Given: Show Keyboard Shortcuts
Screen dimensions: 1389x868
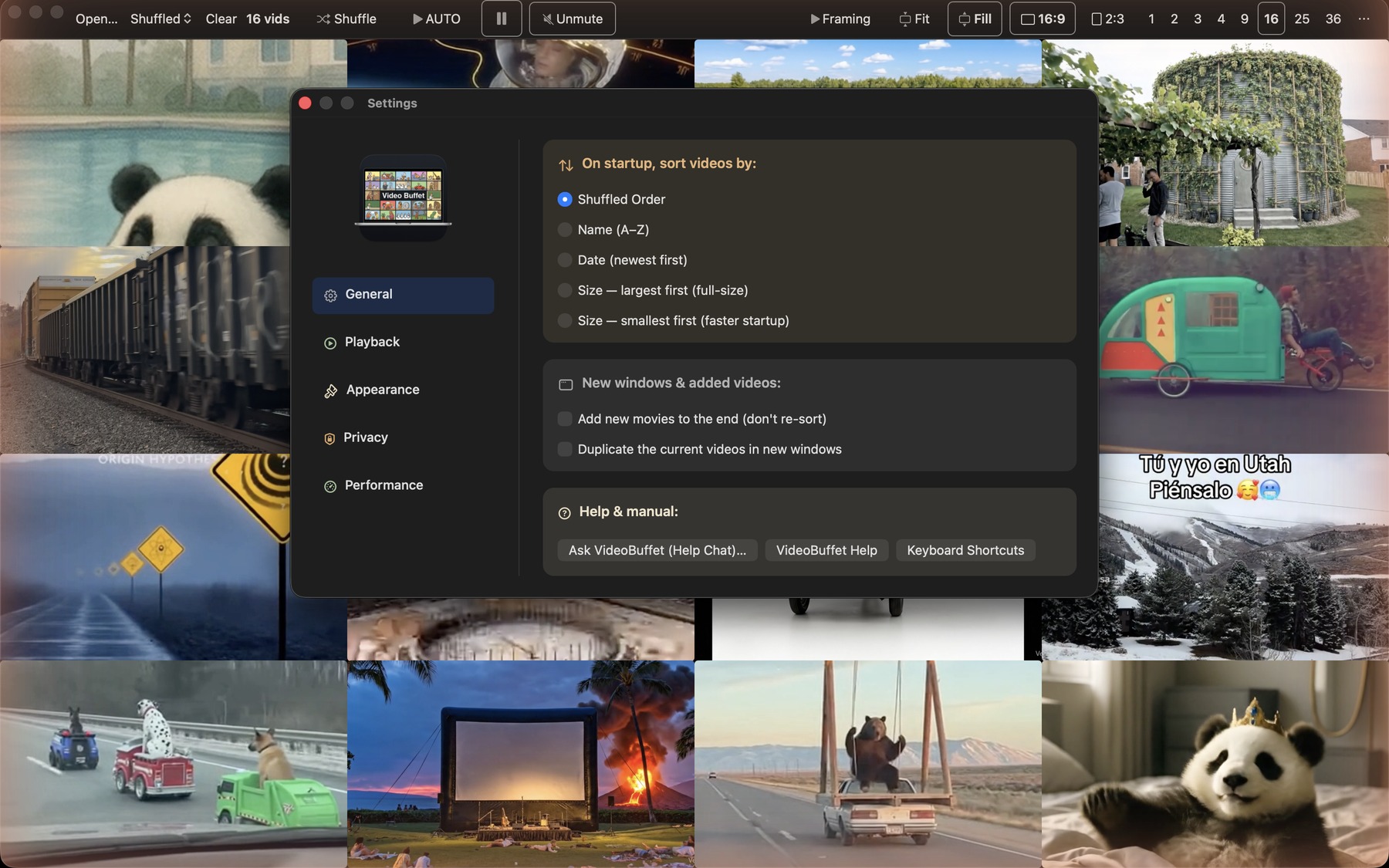Looking at the screenshot, I should [965, 550].
